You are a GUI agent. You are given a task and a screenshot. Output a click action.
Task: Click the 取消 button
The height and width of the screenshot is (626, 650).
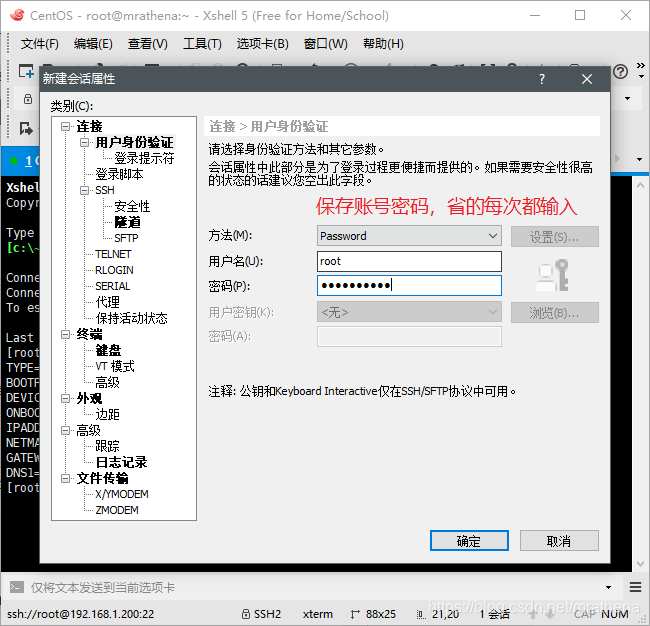[x=559, y=541]
